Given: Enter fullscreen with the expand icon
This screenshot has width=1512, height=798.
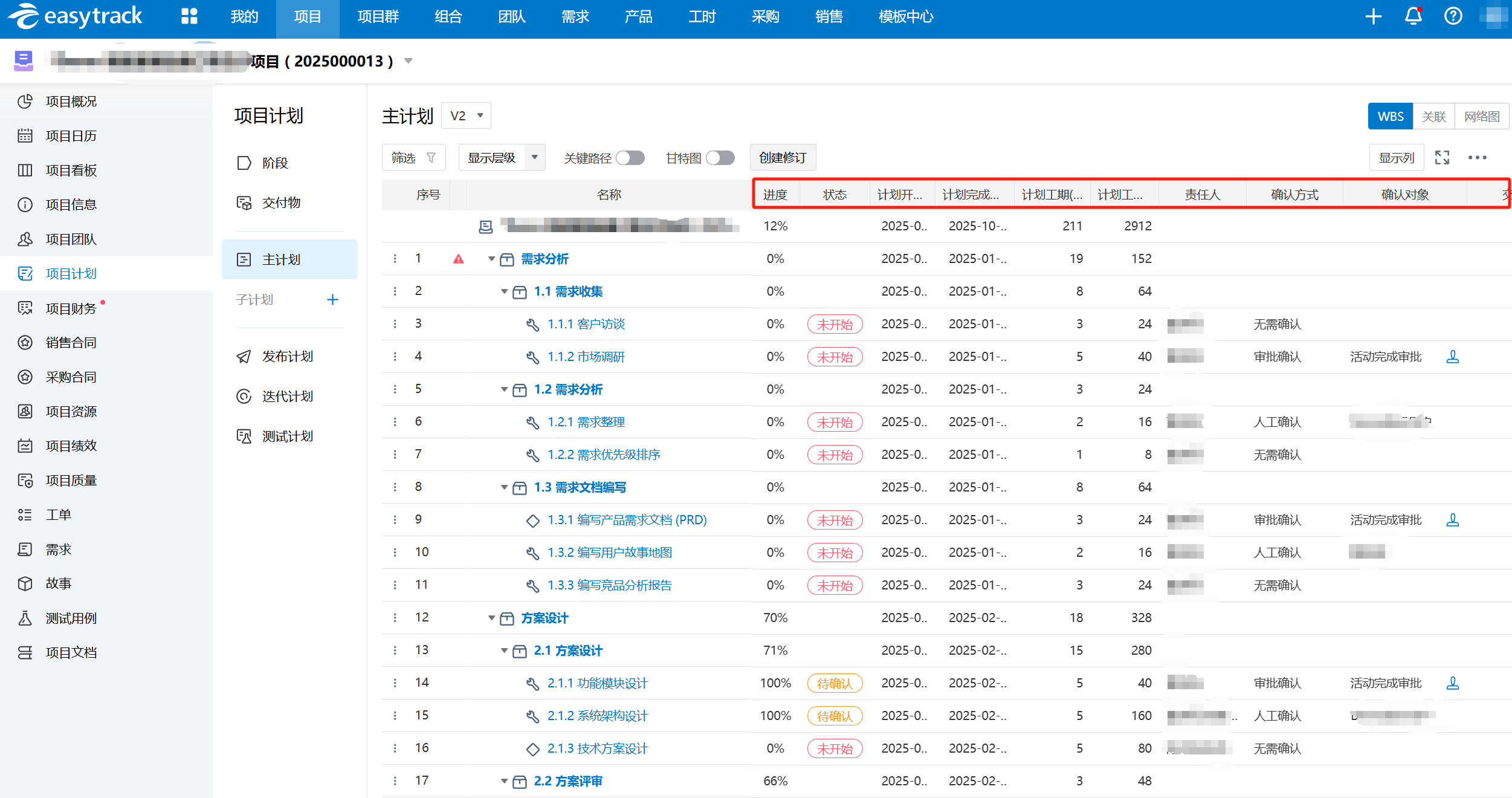Looking at the screenshot, I should 1443,158.
